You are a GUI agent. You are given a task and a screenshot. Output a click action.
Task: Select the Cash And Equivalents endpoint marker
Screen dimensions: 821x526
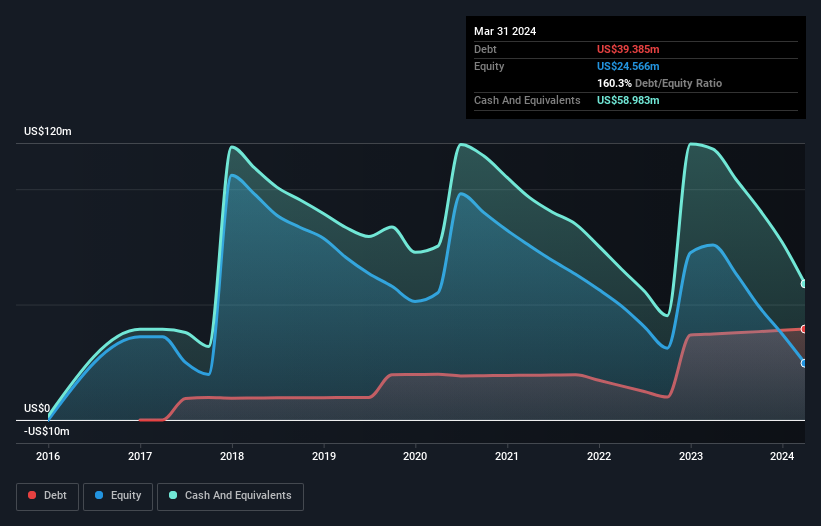pyautogui.click(x=804, y=284)
